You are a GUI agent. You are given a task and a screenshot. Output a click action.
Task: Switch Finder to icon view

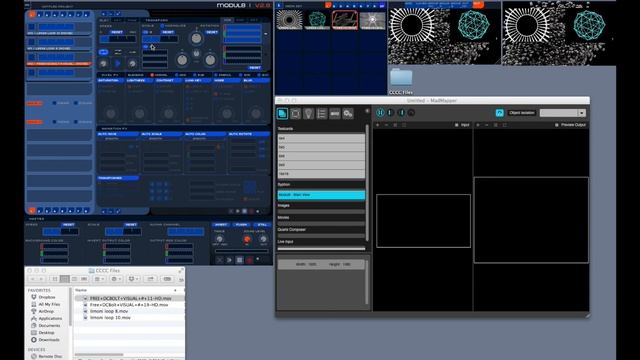tap(55, 279)
